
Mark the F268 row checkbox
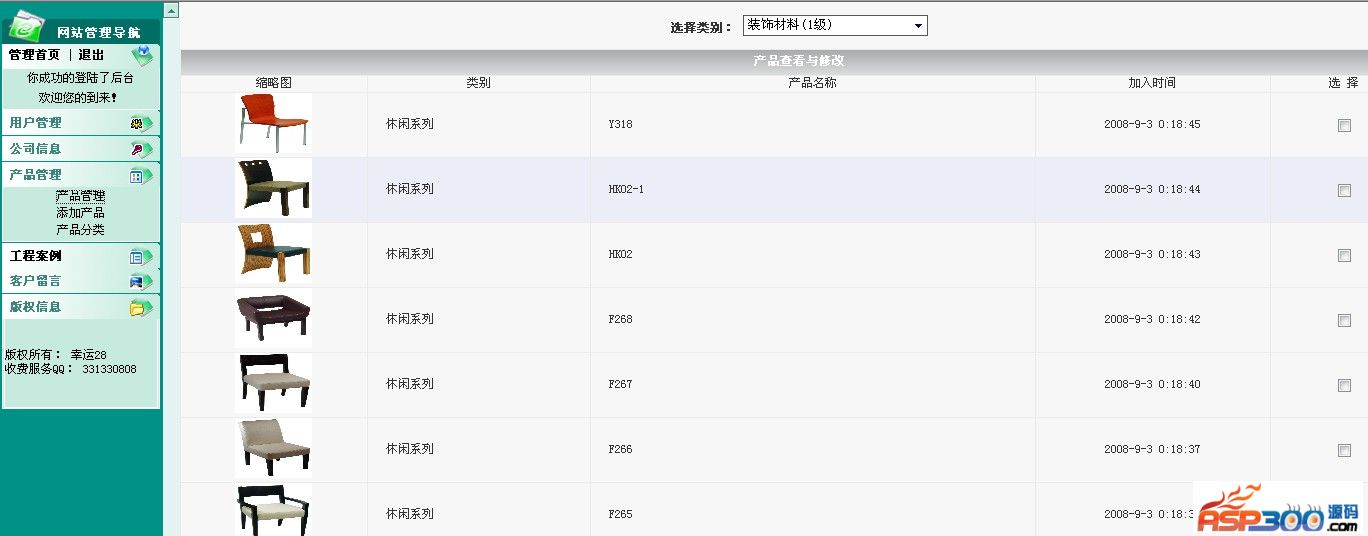(1344, 320)
